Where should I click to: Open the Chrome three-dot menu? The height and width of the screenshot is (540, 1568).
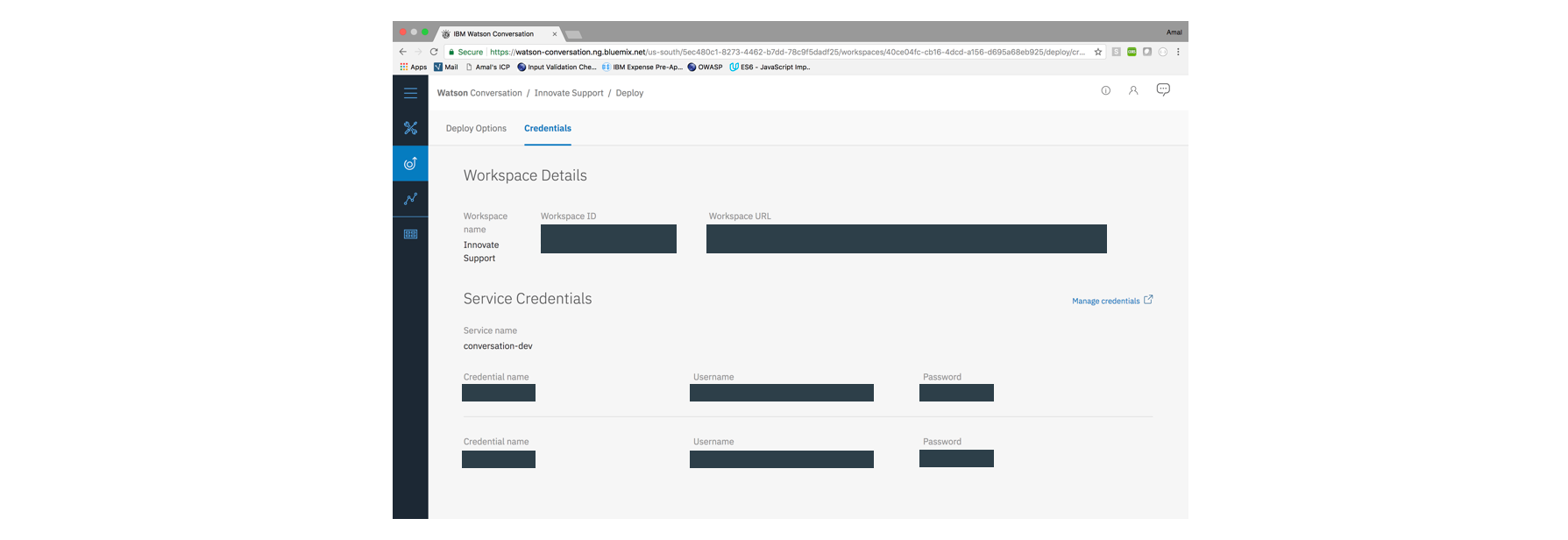(x=1178, y=52)
